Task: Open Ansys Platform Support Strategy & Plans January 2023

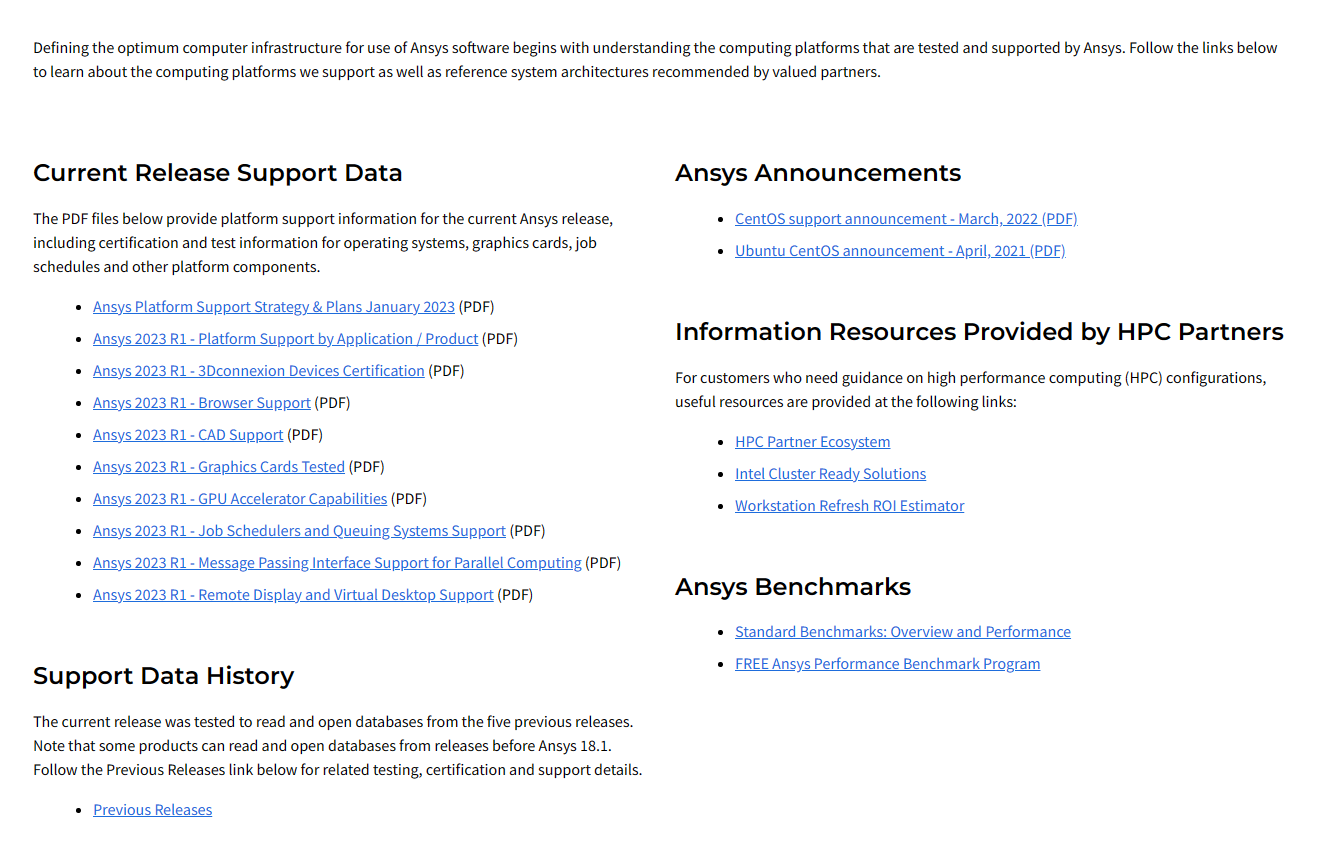Action: pyautogui.click(x=274, y=307)
